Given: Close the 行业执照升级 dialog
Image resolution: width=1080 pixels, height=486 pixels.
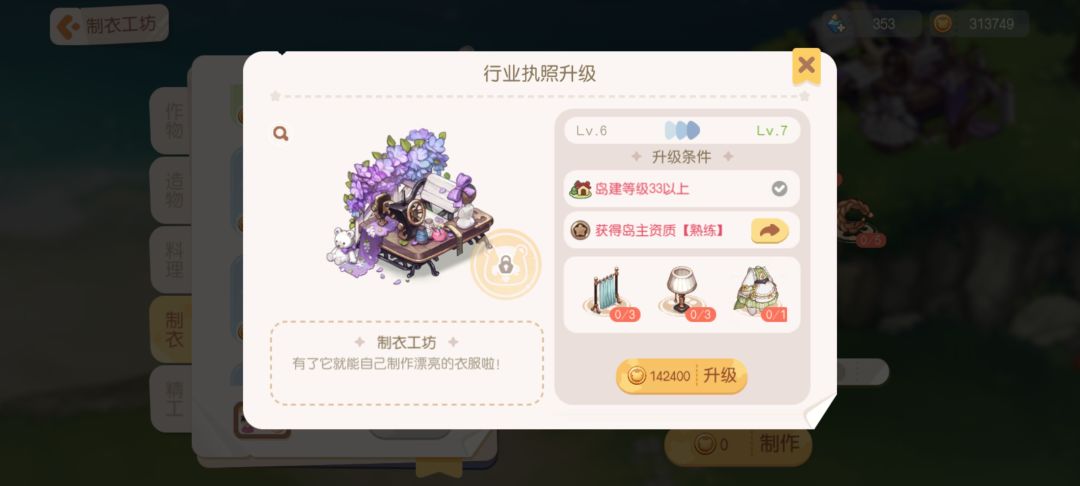Looking at the screenshot, I should 806,65.
